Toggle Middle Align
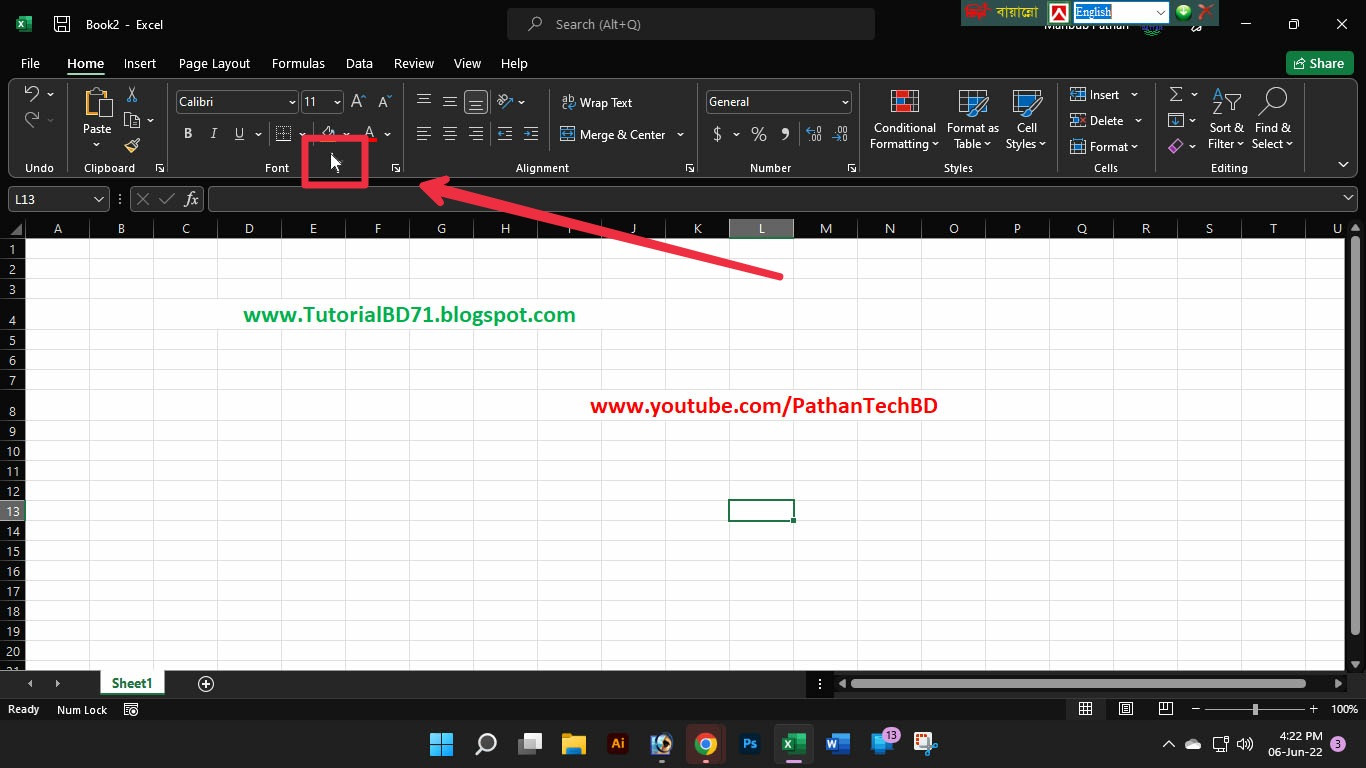1366x768 pixels. [450, 102]
